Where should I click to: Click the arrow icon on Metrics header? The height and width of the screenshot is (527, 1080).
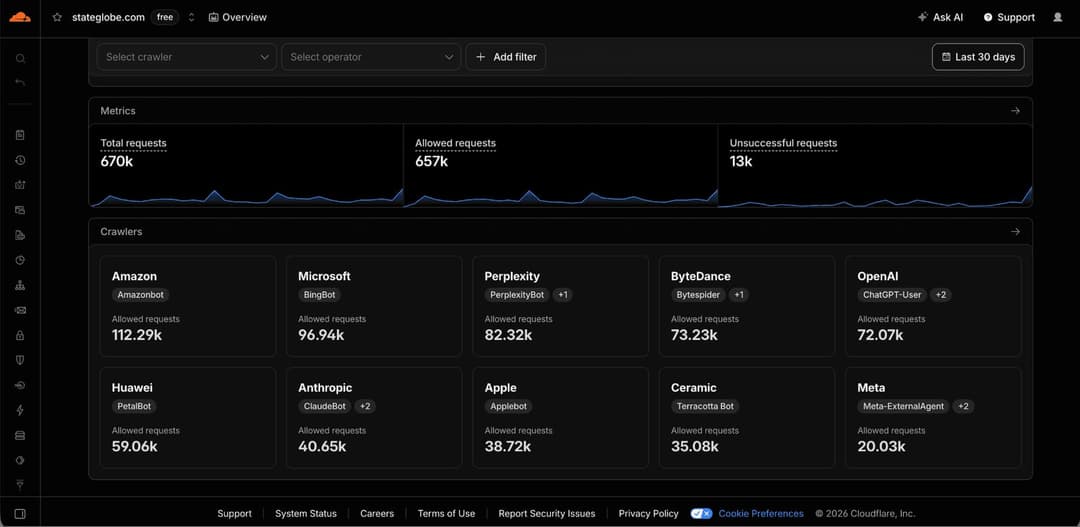click(x=1015, y=110)
